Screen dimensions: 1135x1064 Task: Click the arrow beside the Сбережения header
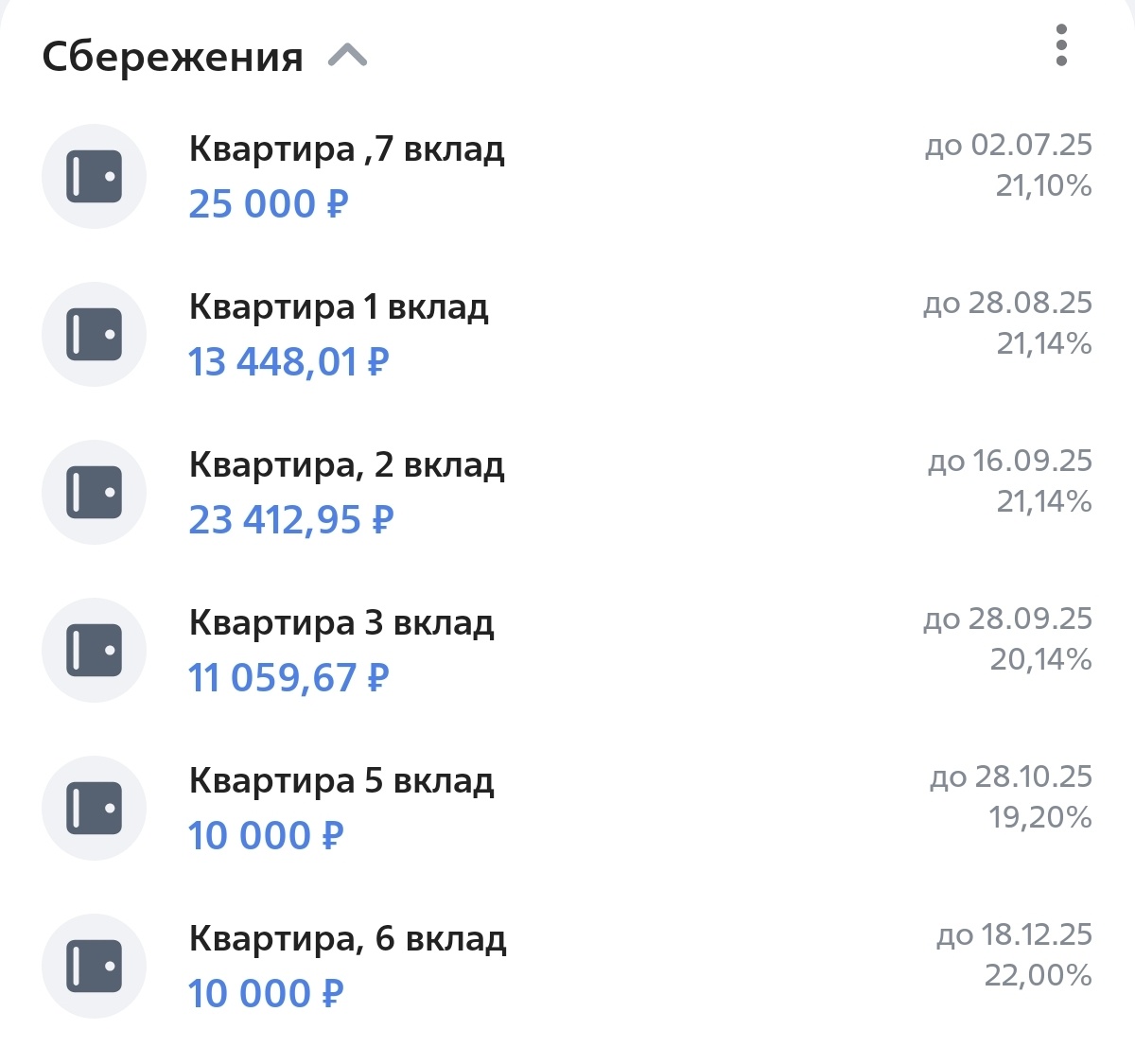347,57
